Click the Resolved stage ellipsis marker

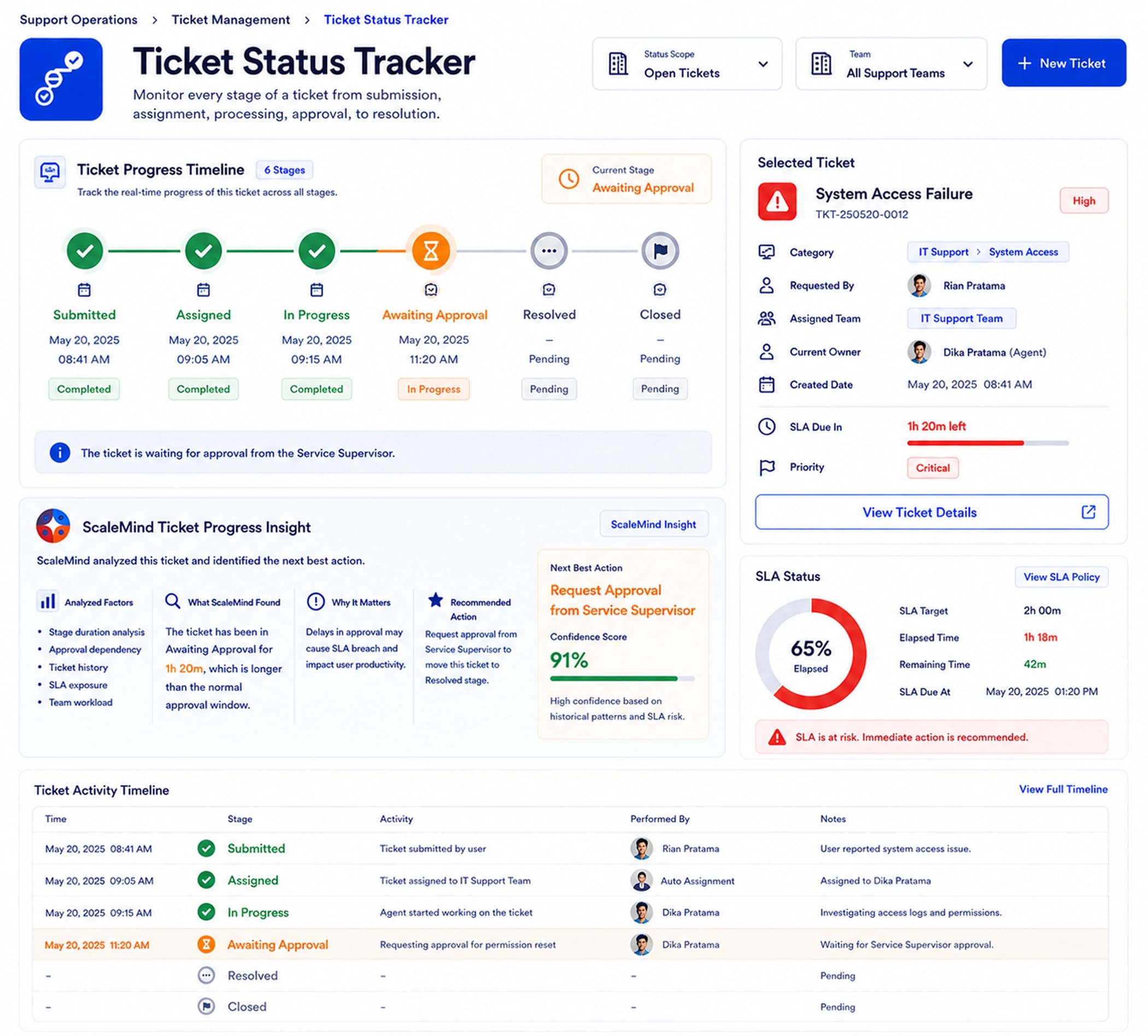pos(549,250)
